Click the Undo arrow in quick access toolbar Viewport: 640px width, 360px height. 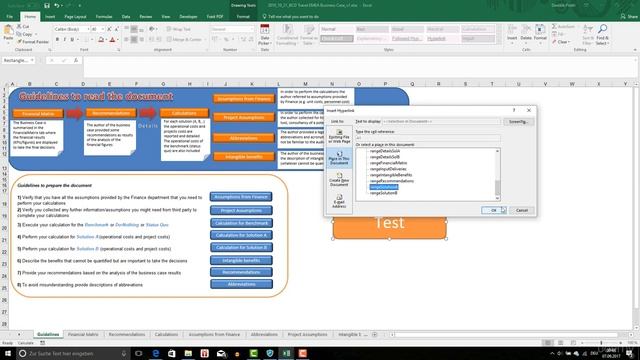click(x=57, y=6)
